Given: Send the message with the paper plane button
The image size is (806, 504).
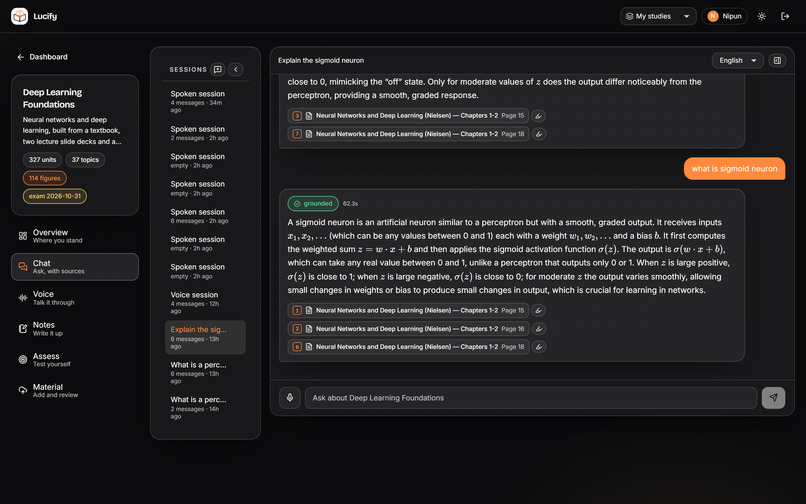Looking at the screenshot, I should [773, 398].
